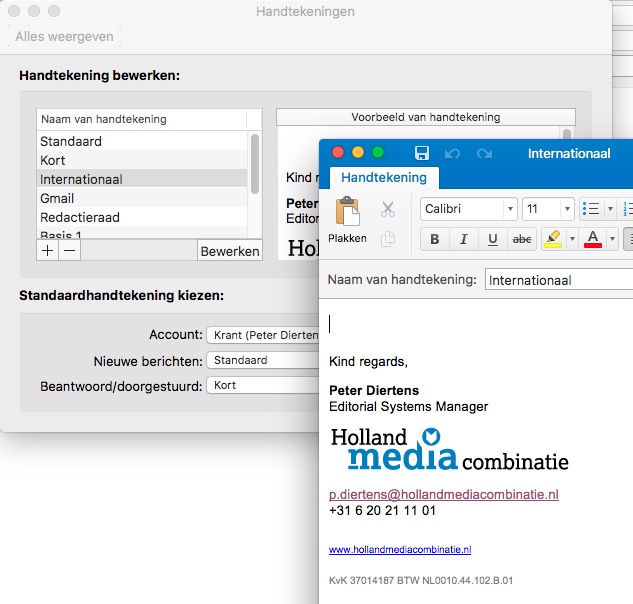The height and width of the screenshot is (604, 633).
Task: Click the Plakken clipboard icon
Action: 347,212
